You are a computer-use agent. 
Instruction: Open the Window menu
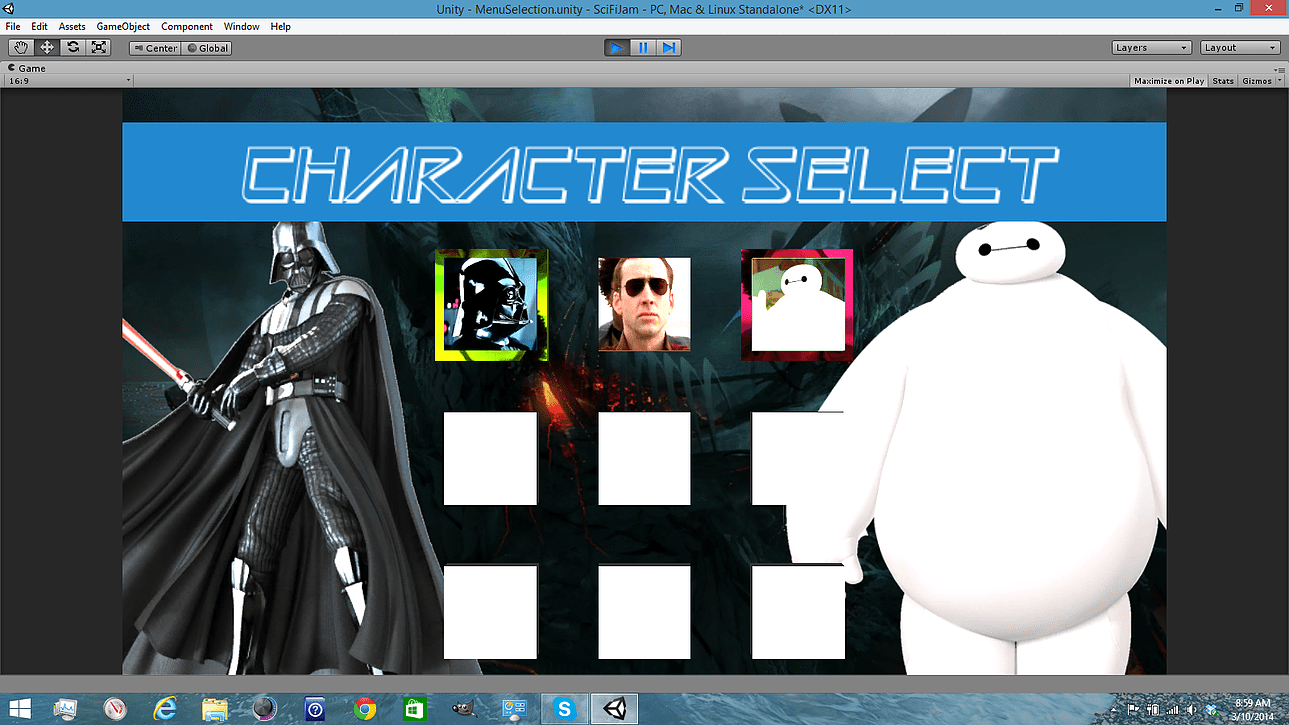tap(241, 26)
